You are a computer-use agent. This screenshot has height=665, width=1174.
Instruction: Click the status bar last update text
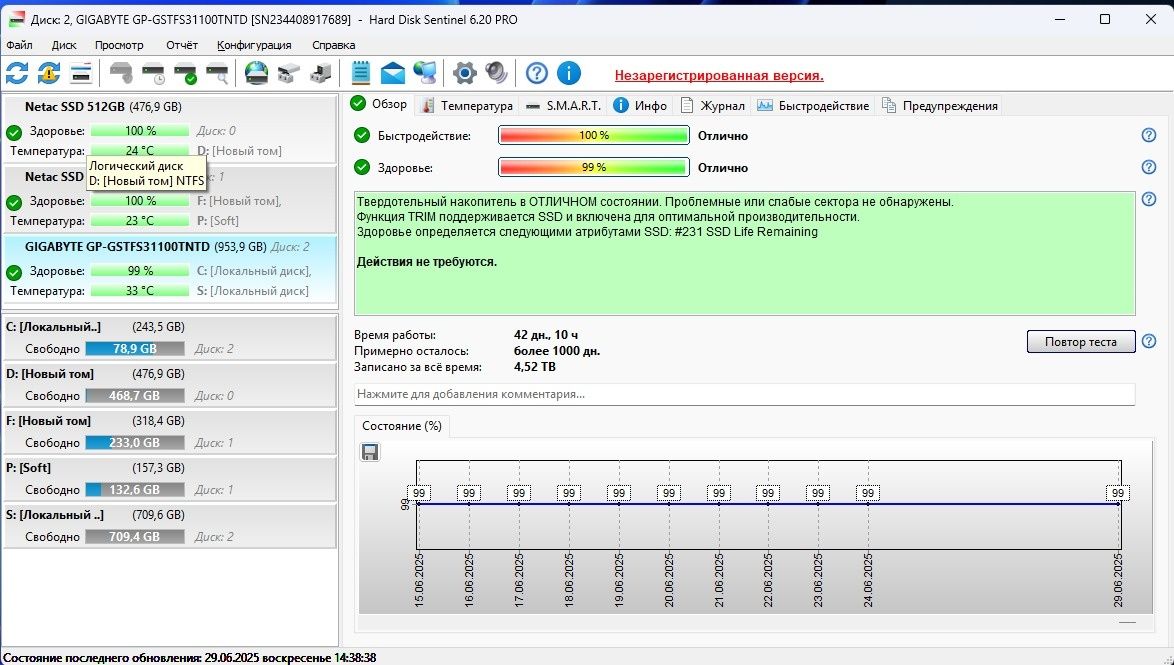189,658
